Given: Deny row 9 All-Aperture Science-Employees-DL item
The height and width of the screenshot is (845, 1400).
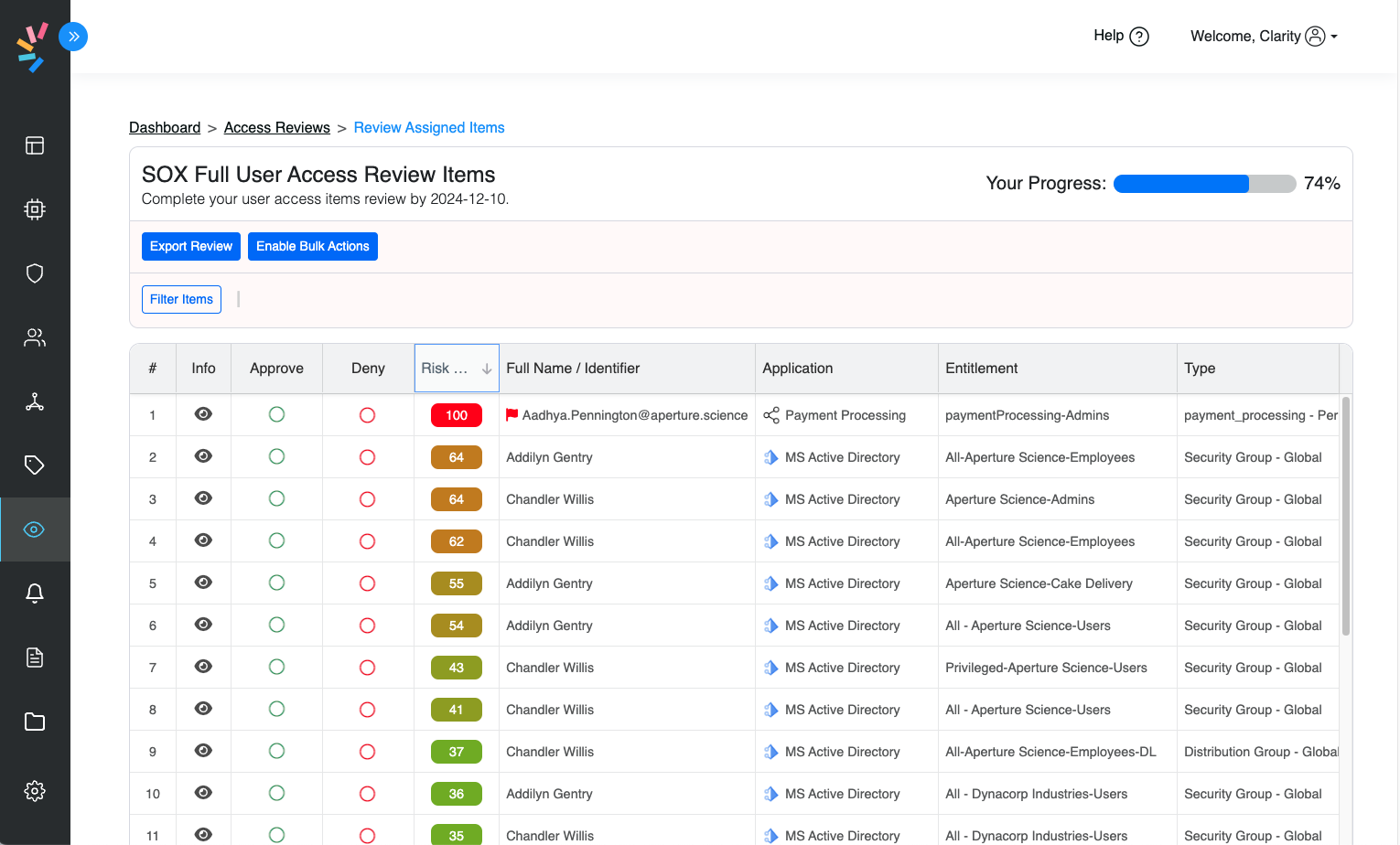Looking at the screenshot, I should 367,752.
